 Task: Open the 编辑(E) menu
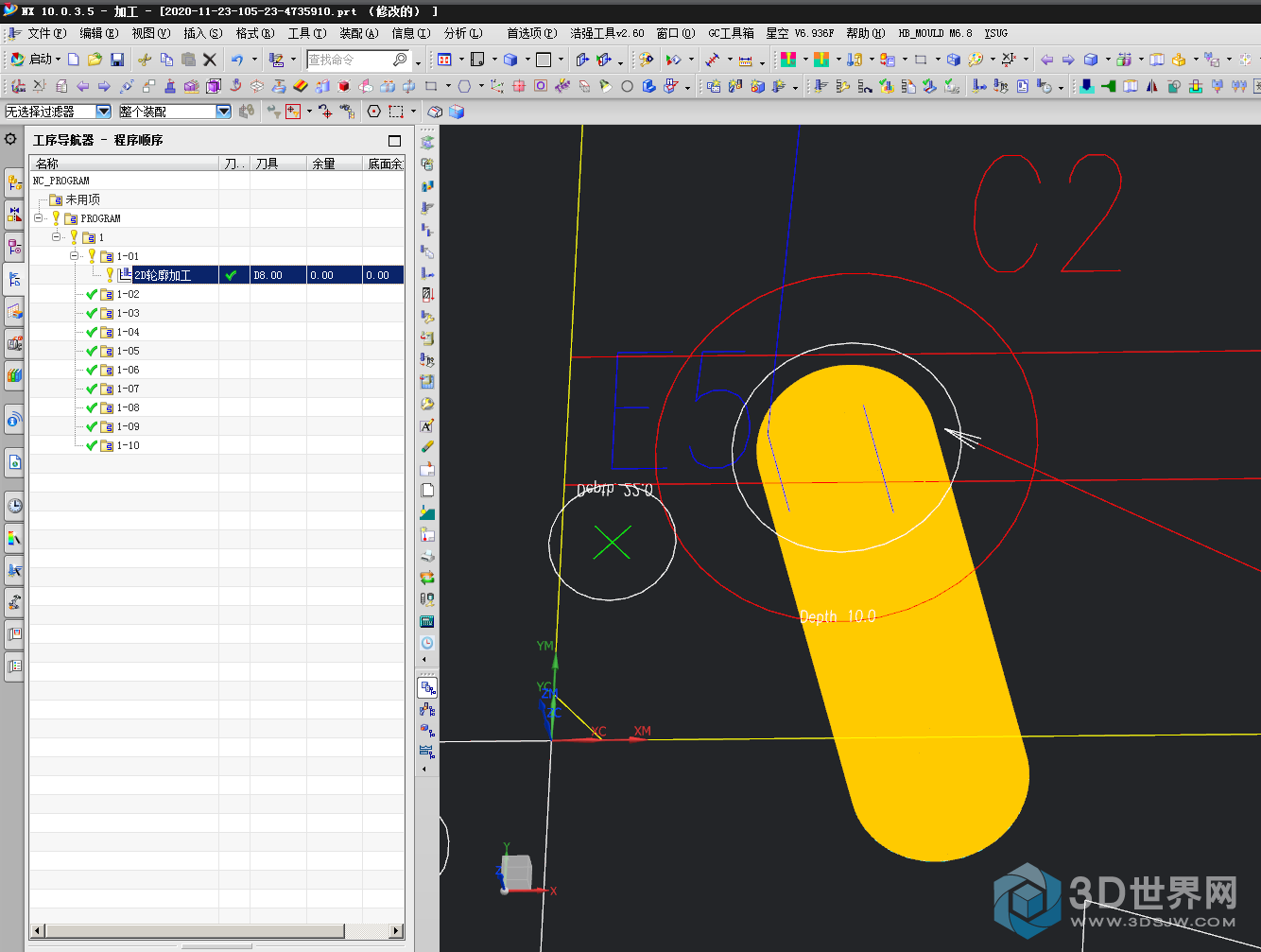99,33
